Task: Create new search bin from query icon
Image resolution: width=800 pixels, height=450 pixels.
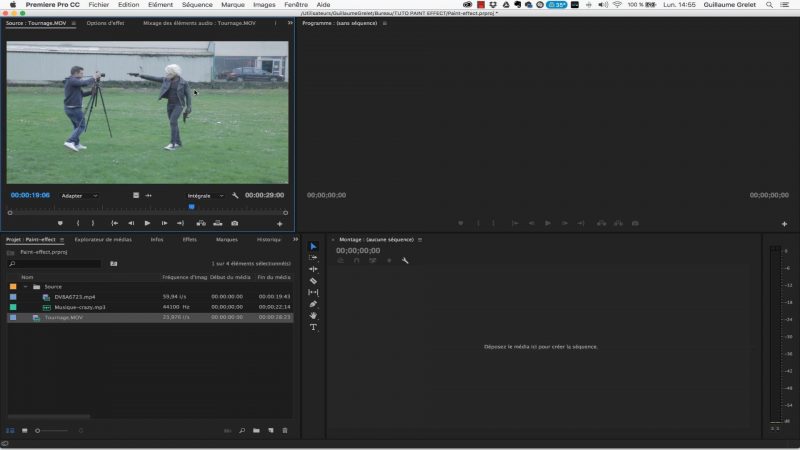Action: [x=114, y=264]
